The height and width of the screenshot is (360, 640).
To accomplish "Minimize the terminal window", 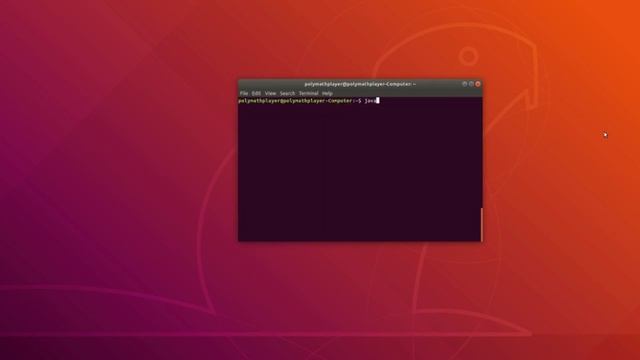I will 464,84.
